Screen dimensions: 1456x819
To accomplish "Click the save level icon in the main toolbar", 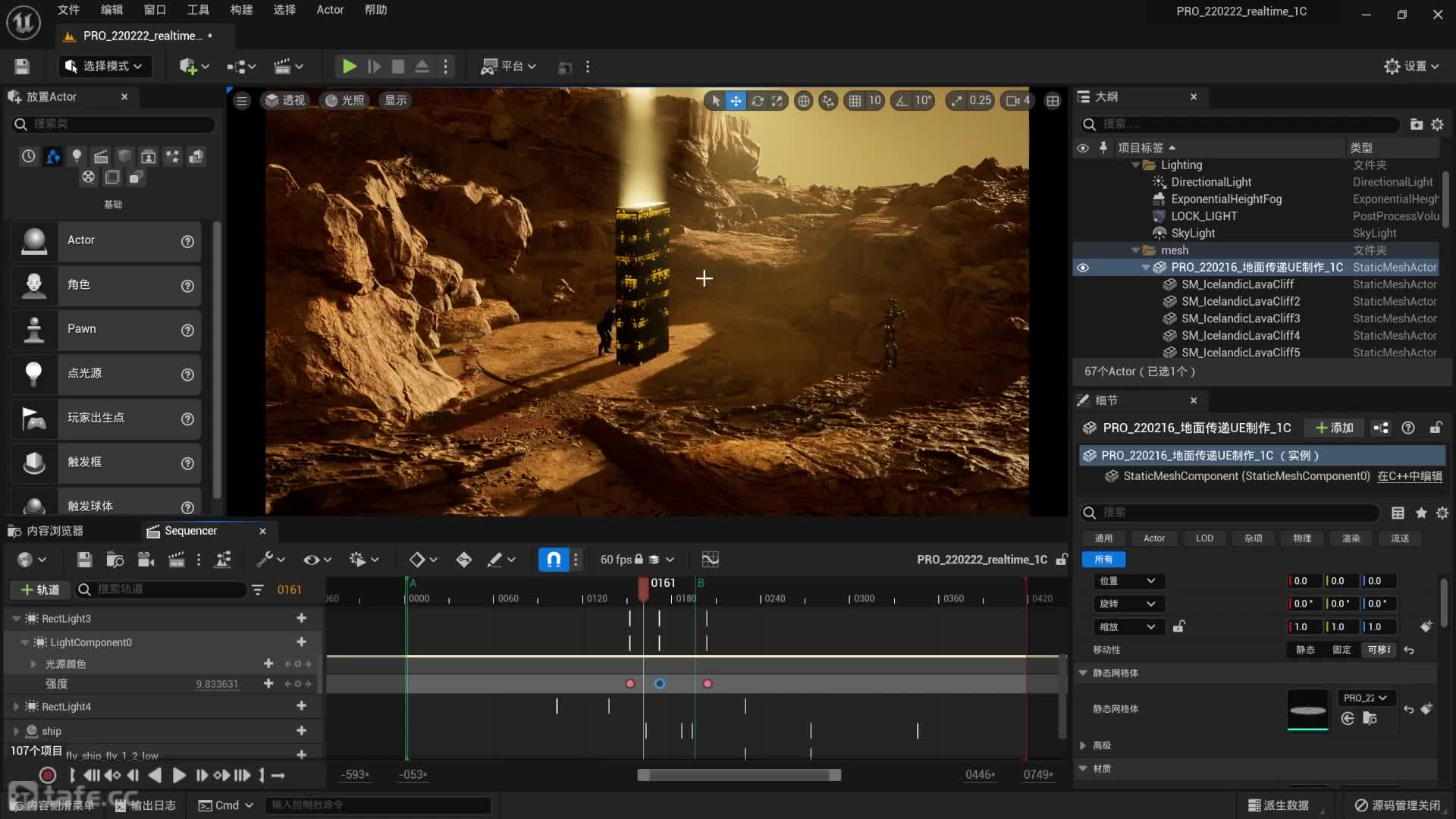I will click(x=22, y=67).
